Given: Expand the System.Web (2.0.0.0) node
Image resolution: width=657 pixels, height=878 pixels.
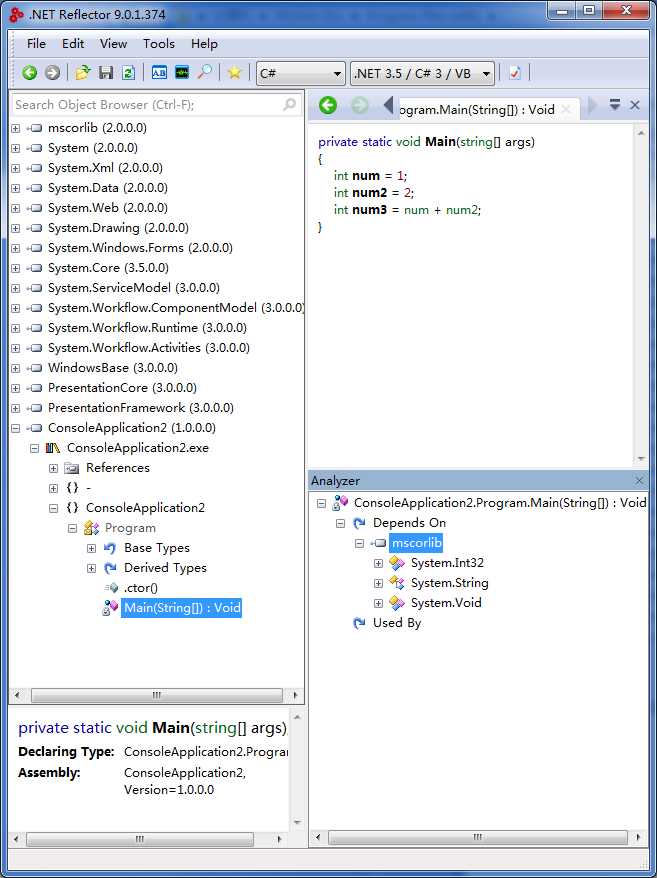Looking at the screenshot, I should (16, 208).
